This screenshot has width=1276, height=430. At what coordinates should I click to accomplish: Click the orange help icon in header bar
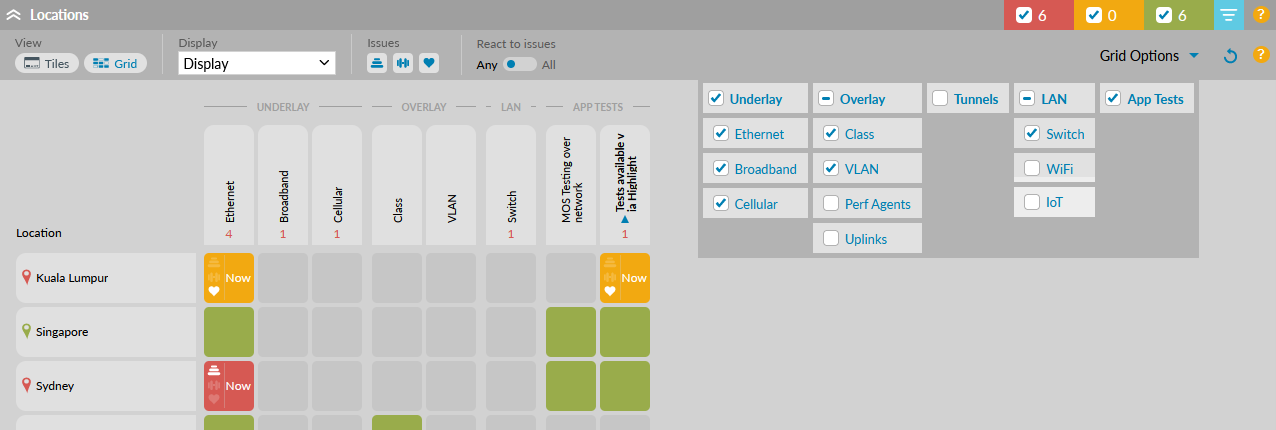[1261, 15]
